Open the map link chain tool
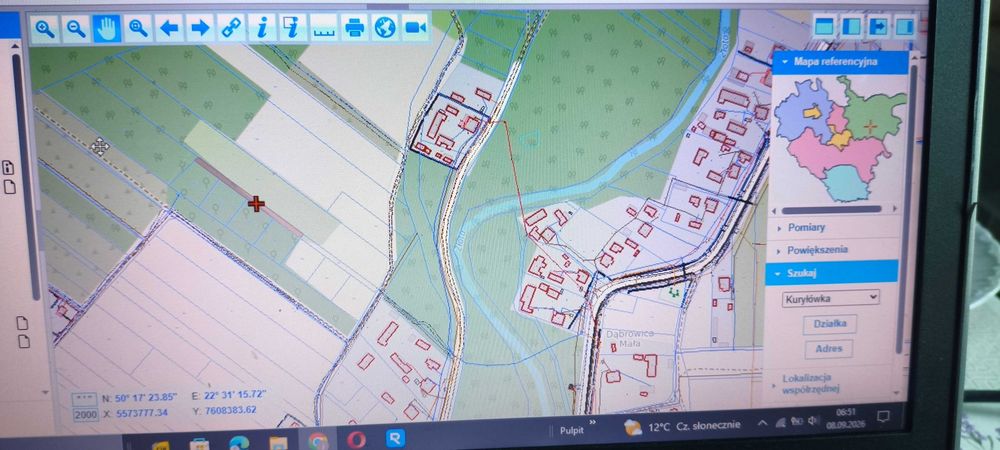The height and width of the screenshot is (450, 1000). (x=231, y=28)
